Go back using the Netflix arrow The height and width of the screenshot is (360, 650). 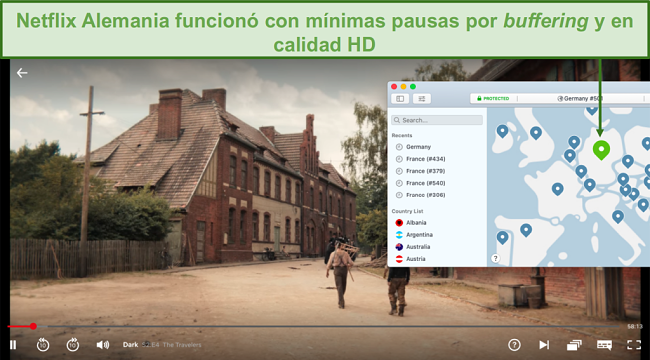pyautogui.click(x=22, y=73)
